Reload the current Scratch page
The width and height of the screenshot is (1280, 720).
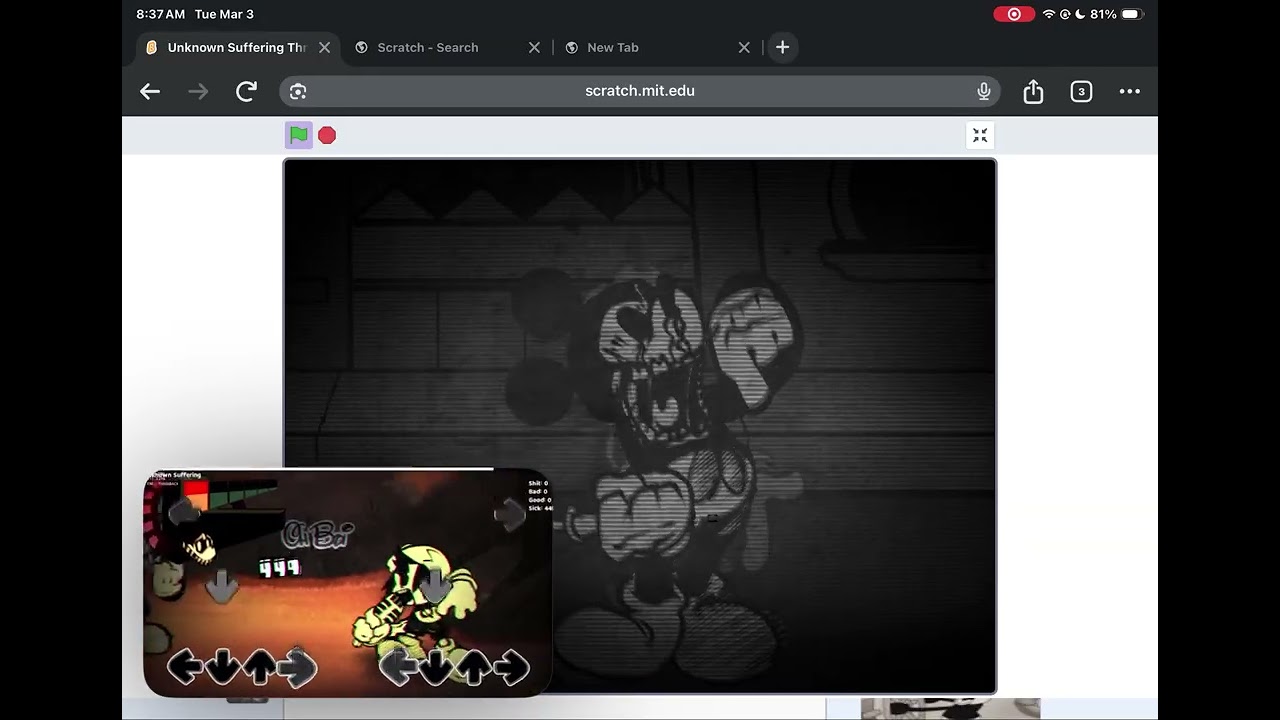pyautogui.click(x=246, y=92)
